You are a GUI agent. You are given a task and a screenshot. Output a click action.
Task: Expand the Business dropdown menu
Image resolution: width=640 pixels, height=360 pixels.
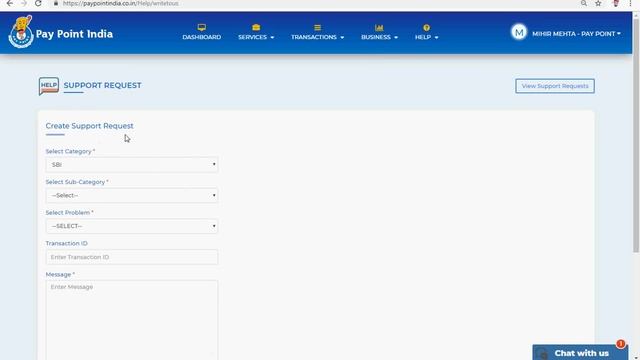click(x=379, y=37)
